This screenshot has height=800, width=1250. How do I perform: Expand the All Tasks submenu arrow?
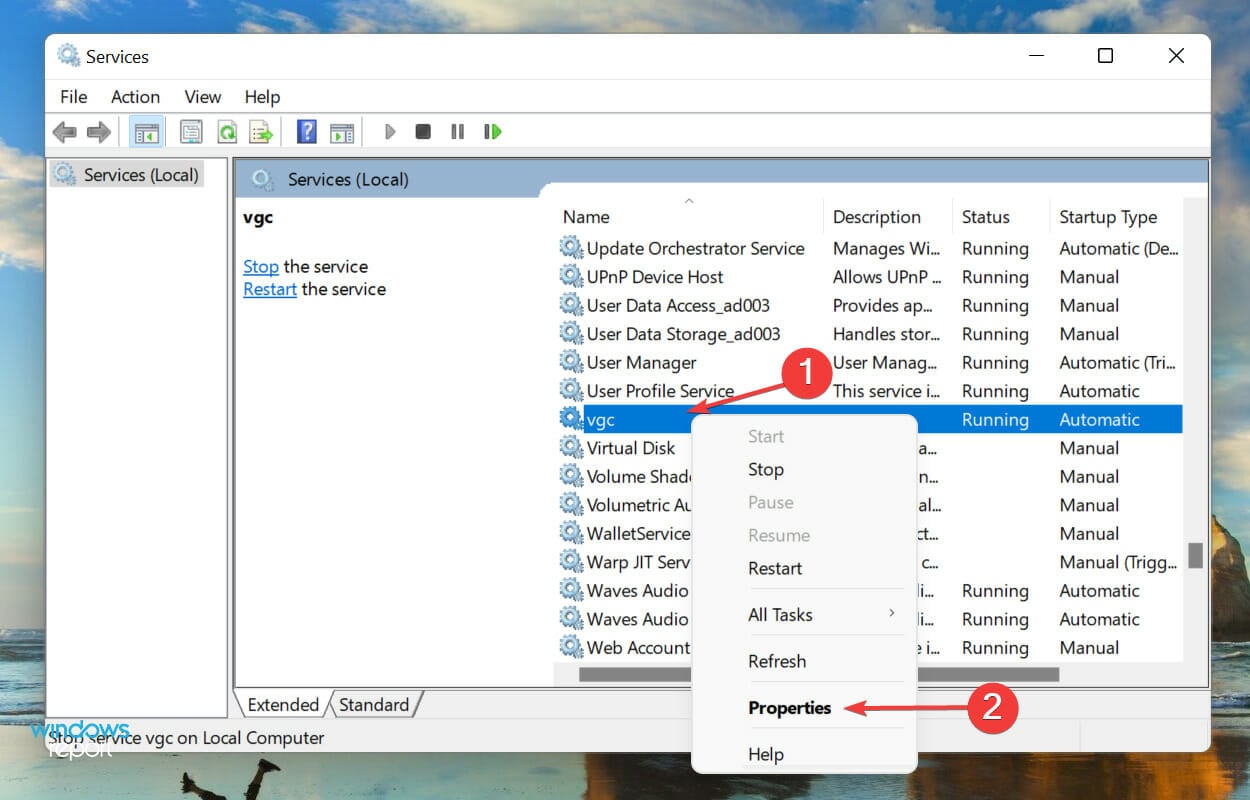(892, 613)
